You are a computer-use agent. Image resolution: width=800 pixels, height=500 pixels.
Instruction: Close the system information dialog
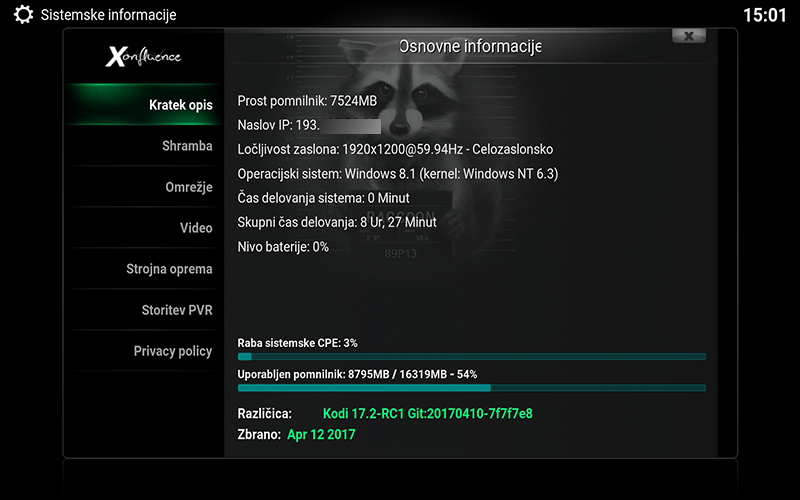point(688,36)
